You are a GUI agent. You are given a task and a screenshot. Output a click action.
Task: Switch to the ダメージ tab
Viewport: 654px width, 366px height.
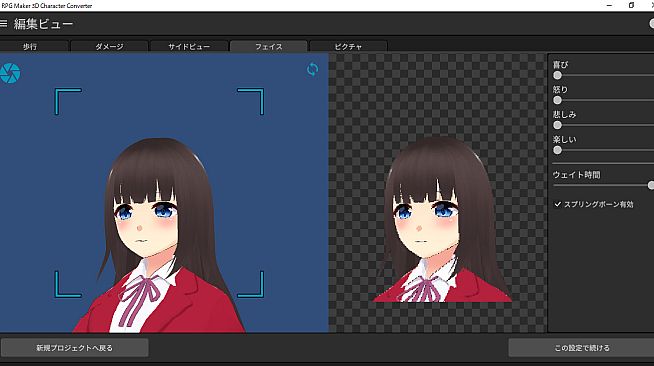point(109,46)
